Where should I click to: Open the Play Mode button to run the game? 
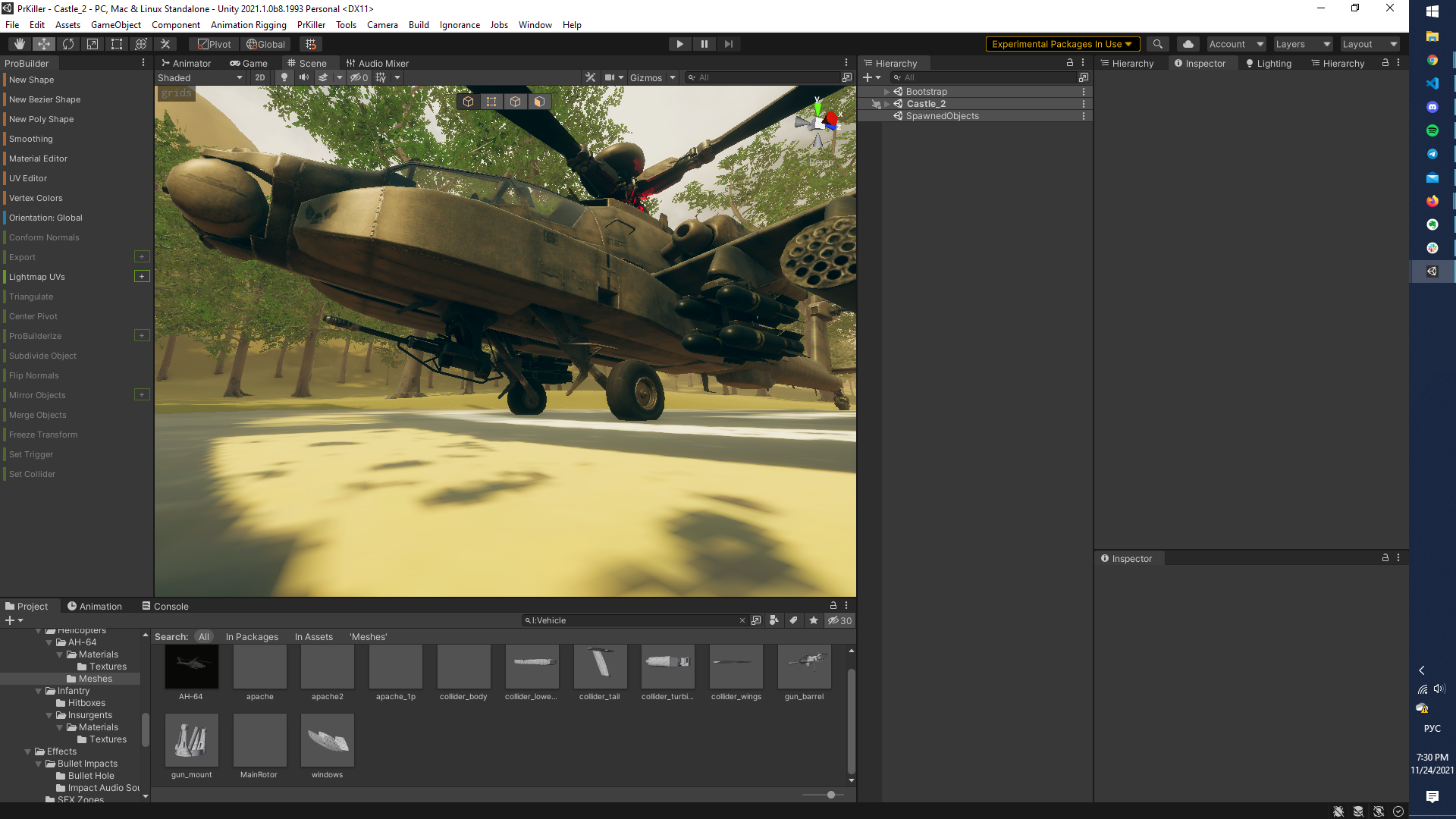click(x=679, y=43)
